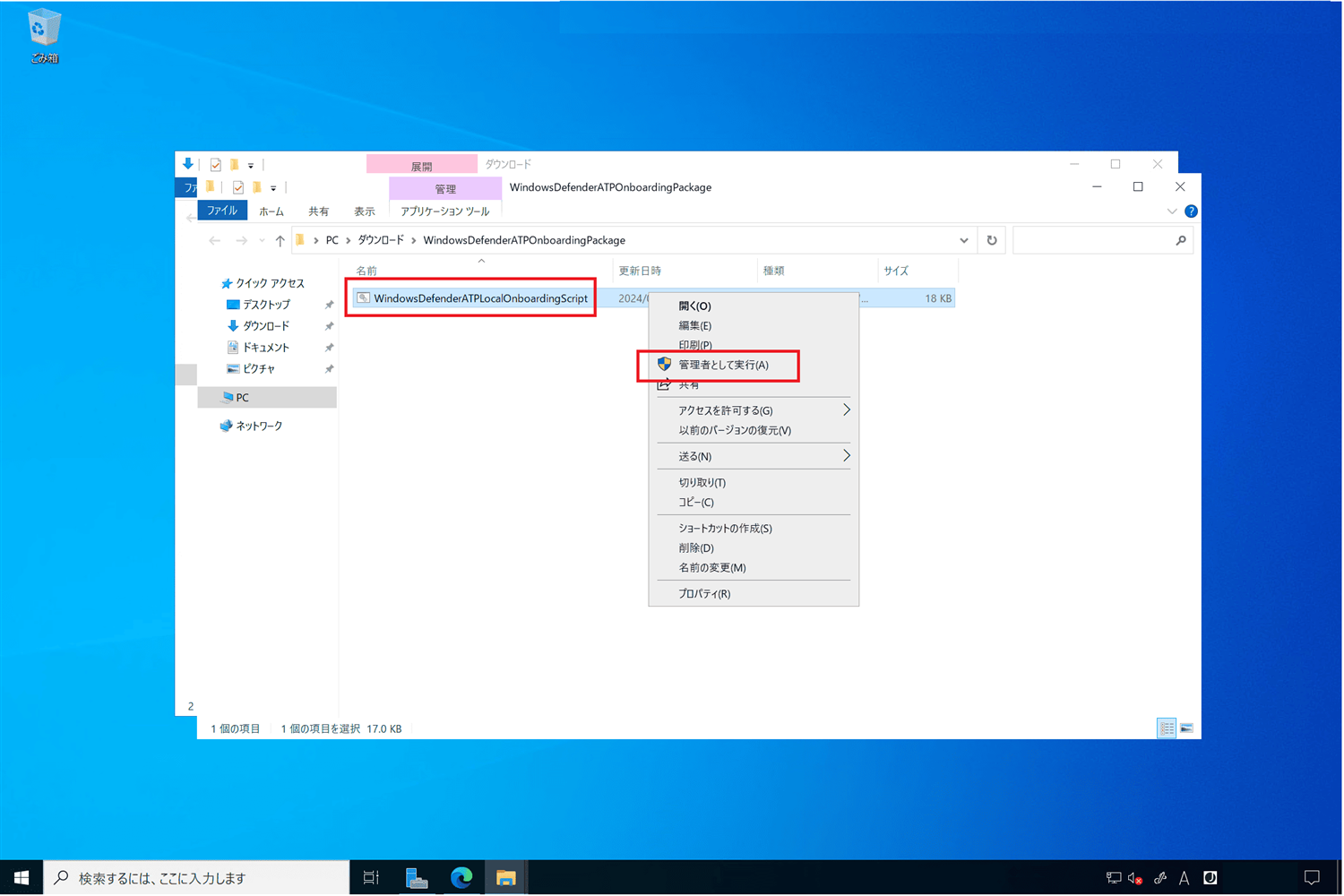This screenshot has width=1344, height=896.
Task: Open ピクチャ in the navigation pane
Action: pos(259,369)
